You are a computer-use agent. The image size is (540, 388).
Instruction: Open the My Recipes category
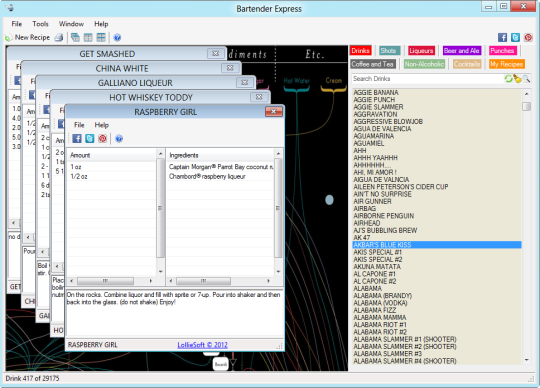pos(507,64)
